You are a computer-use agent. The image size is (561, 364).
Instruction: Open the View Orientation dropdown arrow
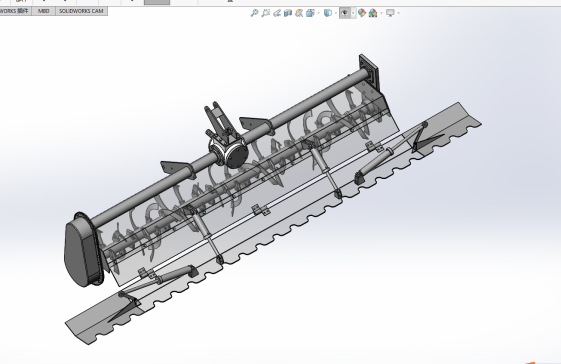coord(318,13)
